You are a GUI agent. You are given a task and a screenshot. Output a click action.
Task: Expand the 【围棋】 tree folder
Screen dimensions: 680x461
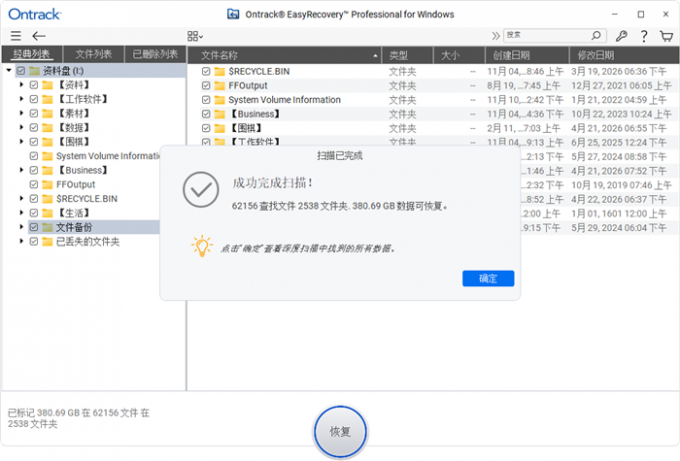pos(21,141)
